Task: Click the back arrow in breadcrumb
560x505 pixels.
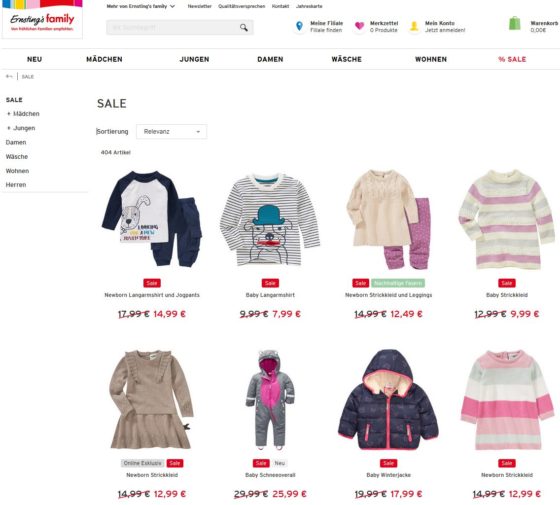Action: [9, 76]
